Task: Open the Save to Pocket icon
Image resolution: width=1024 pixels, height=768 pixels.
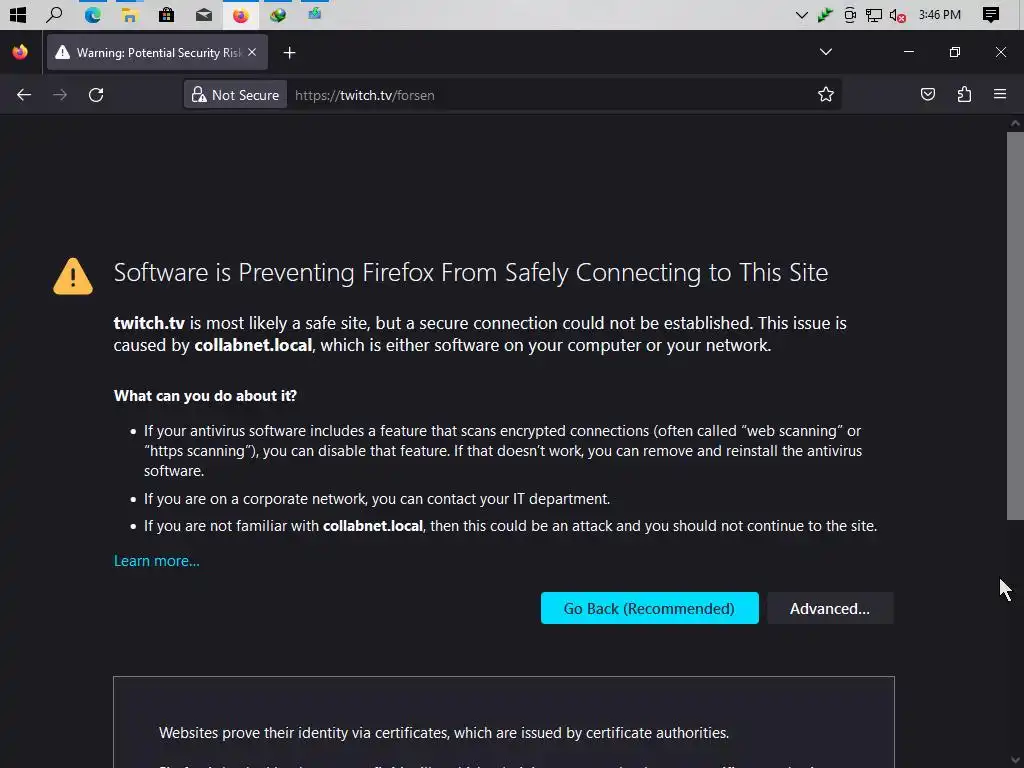Action: point(928,95)
